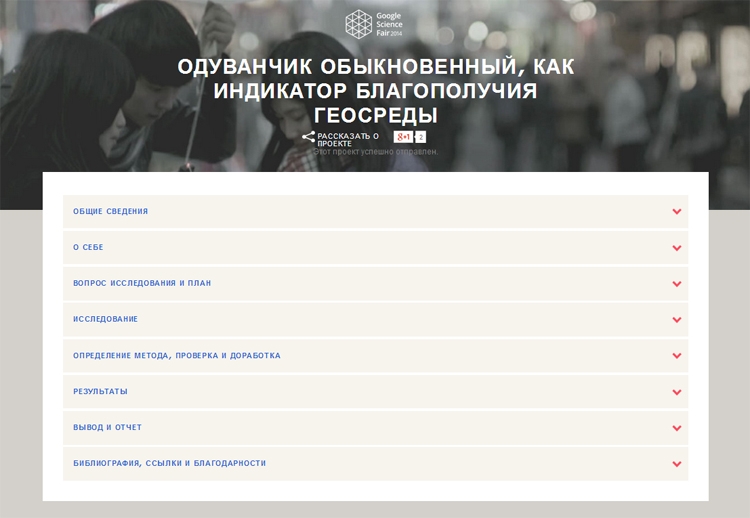Viewport: 750px width, 518px height.
Task: Expand section with Общие сведения chevron
Action: (677, 212)
